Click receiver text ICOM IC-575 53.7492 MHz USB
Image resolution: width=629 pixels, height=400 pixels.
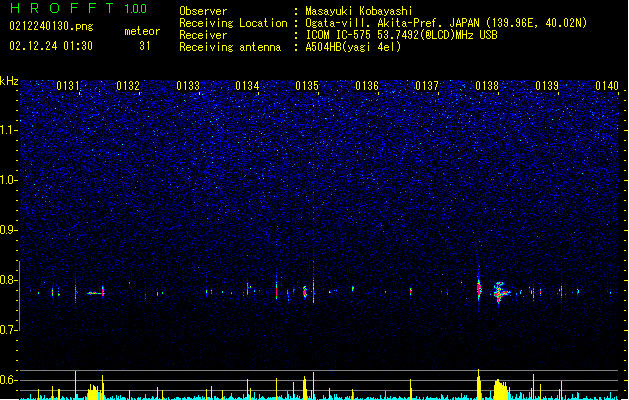click(401, 35)
